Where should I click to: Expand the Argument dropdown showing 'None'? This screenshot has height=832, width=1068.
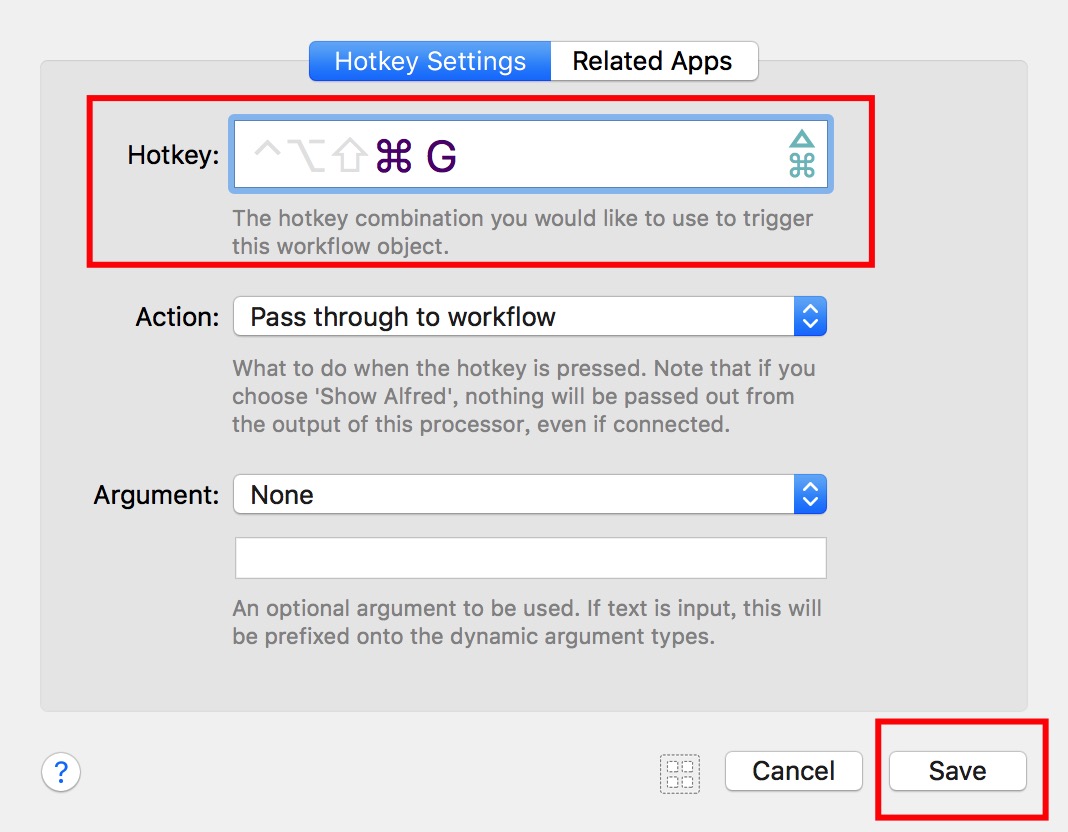(514, 495)
